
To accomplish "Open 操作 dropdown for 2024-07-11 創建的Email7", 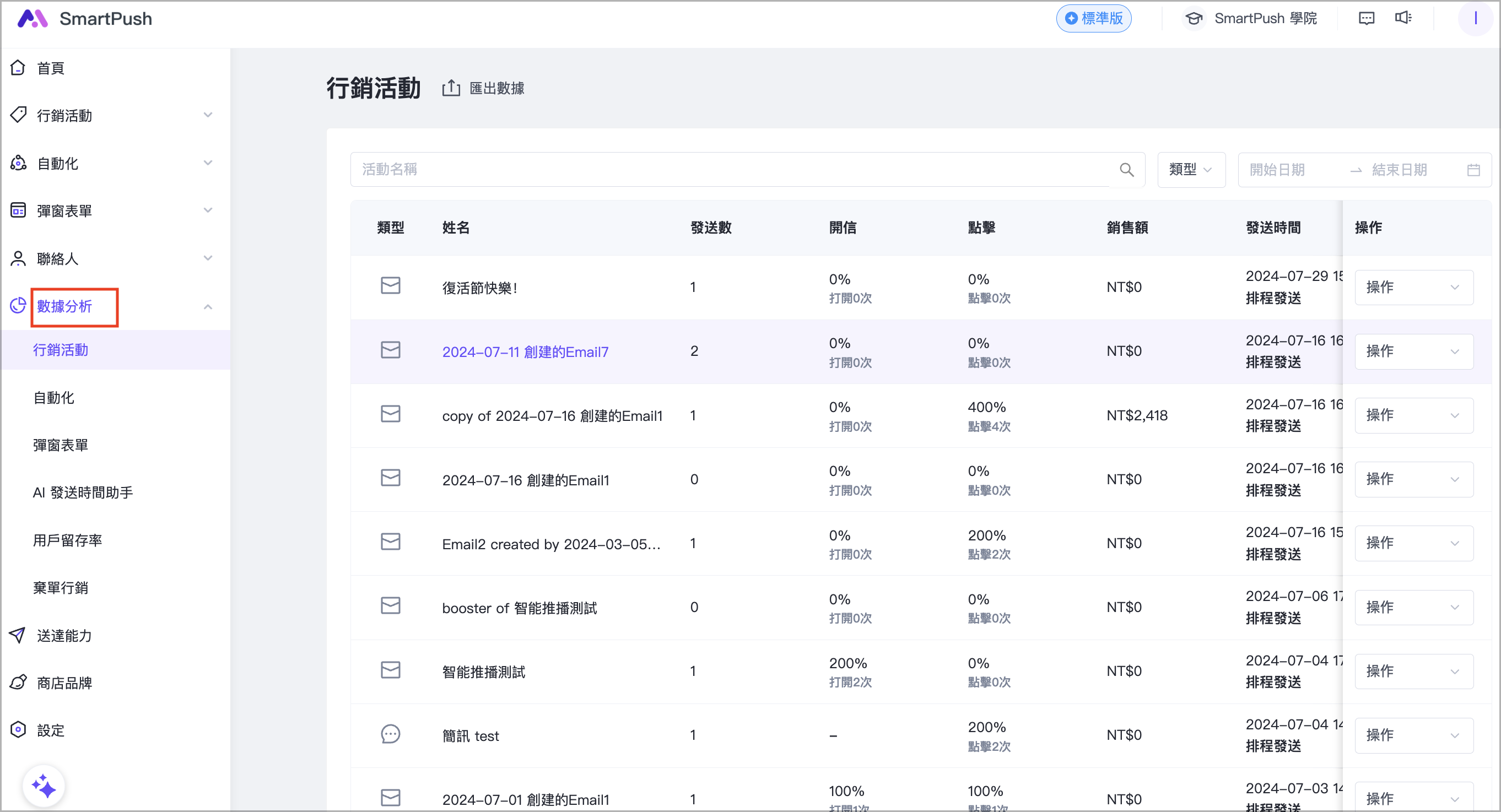I will [1413, 351].
